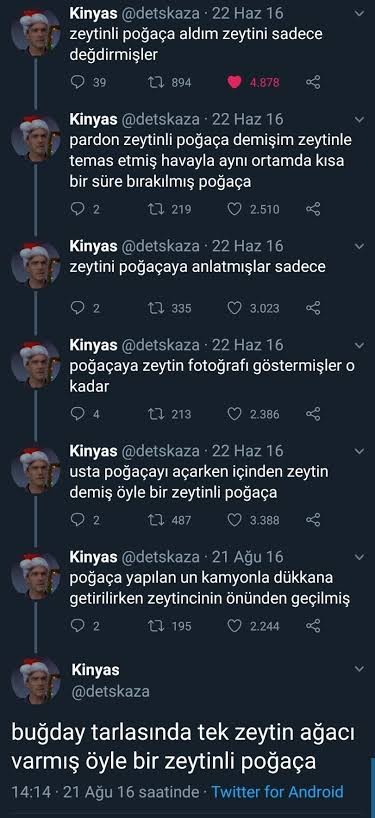The width and height of the screenshot is (375, 818).
Task: Open the 'Twitter for Android' link
Action: pos(277,792)
